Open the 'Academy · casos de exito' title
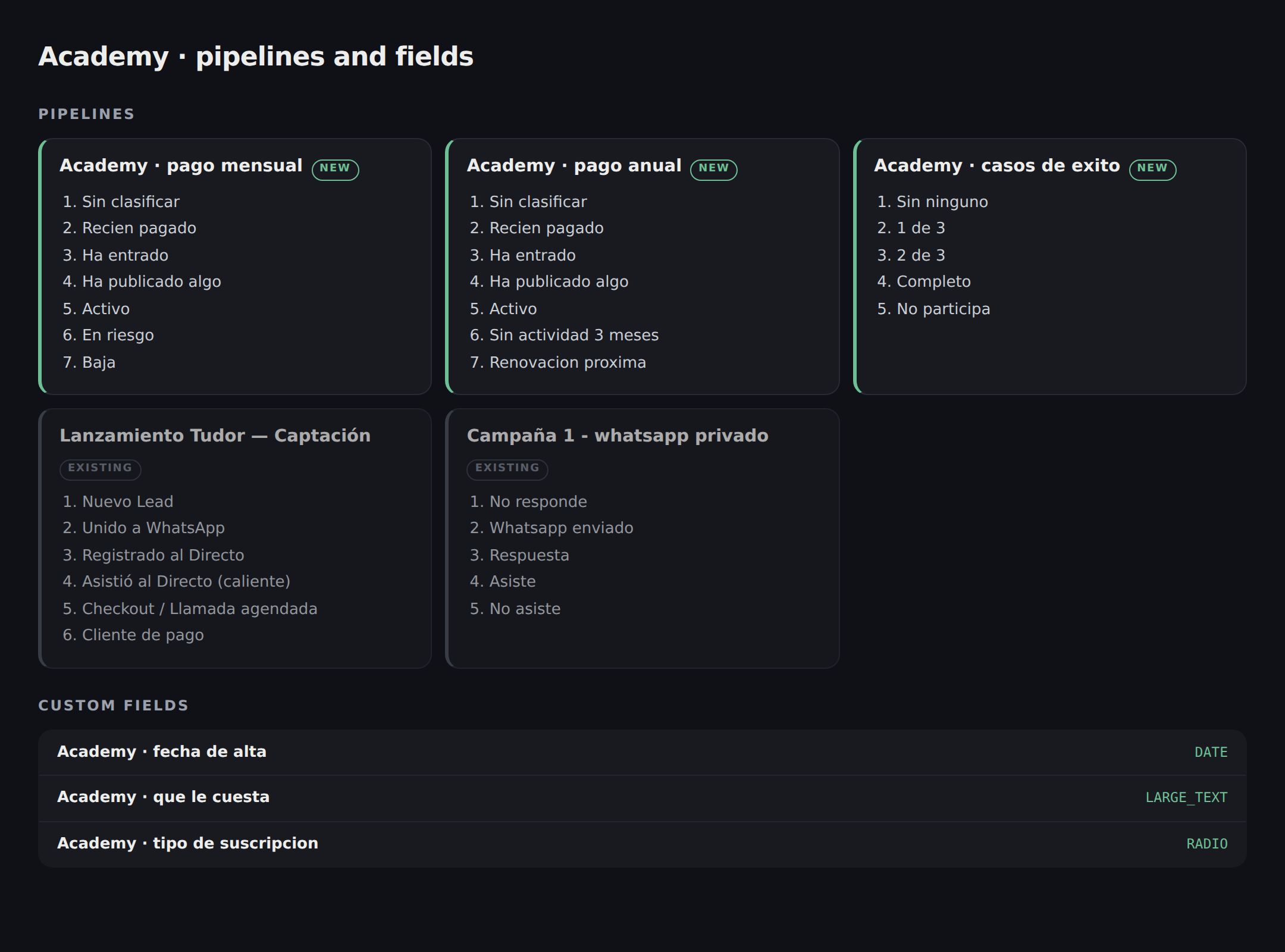 pos(997,165)
